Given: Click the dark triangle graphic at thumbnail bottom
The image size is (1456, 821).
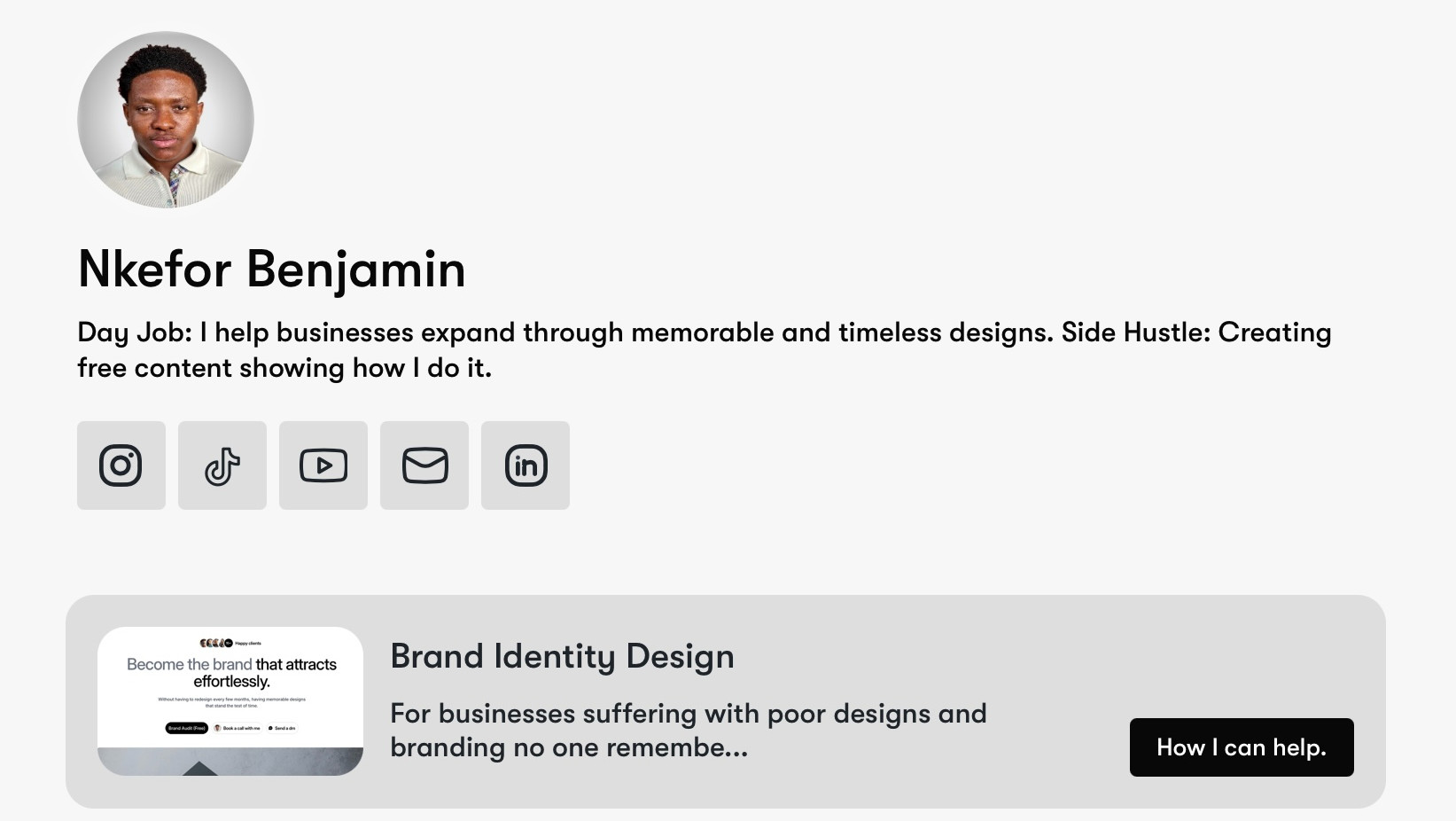Looking at the screenshot, I should [x=200, y=769].
